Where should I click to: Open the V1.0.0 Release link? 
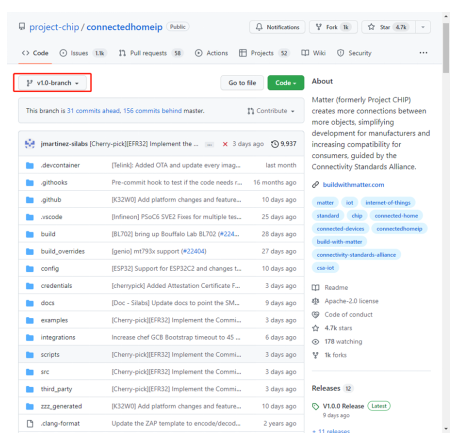coord(343,406)
